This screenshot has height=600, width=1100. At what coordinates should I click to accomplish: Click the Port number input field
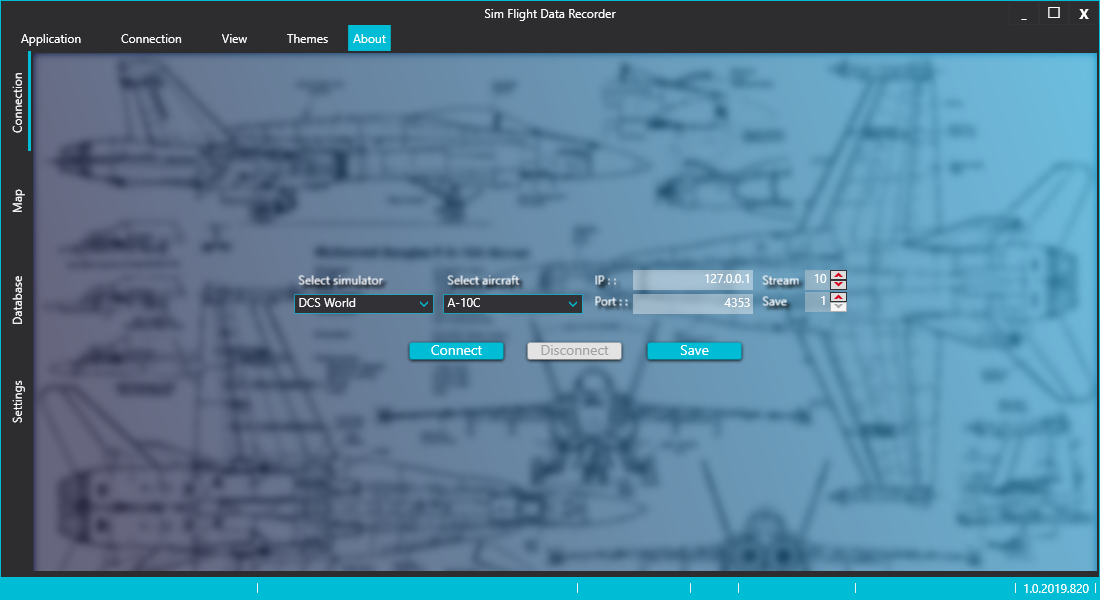[x=692, y=302]
